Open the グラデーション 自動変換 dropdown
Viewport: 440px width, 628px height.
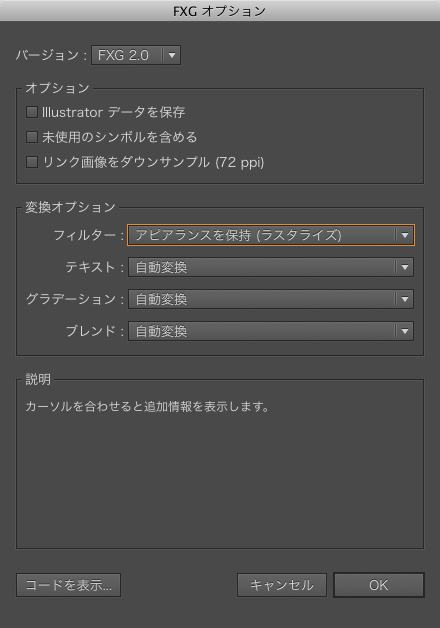point(271,299)
